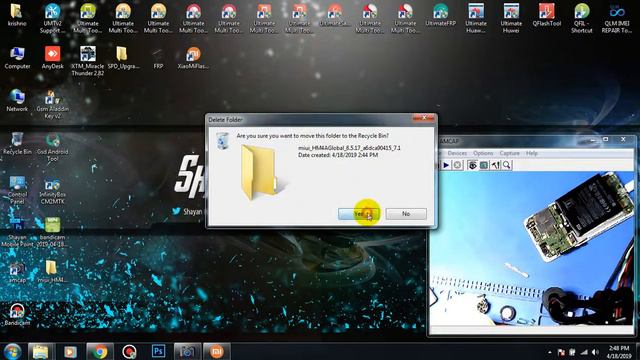Open the Options menu in AMCap
640x360 pixels.
483,153
